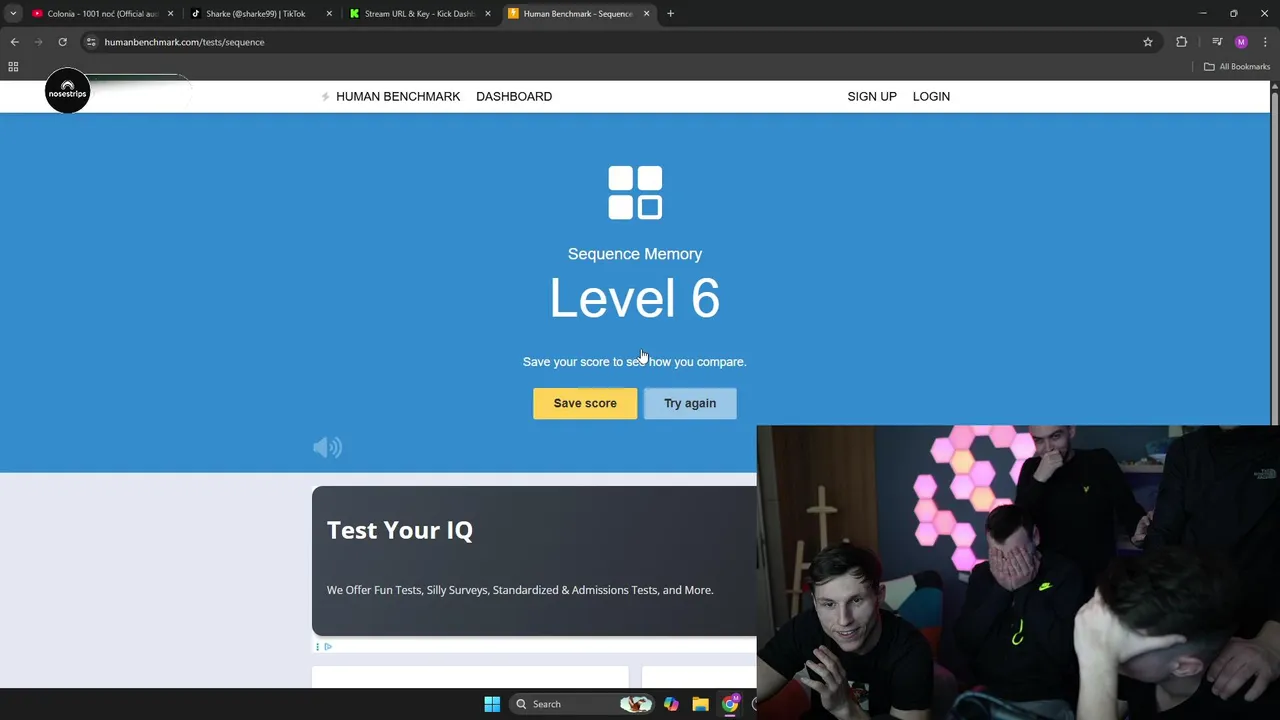Viewport: 1280px width, 720px height.
Task: Open the Extensions puzzle icon
Action: pyautogui.click(x=1182, y=42)
